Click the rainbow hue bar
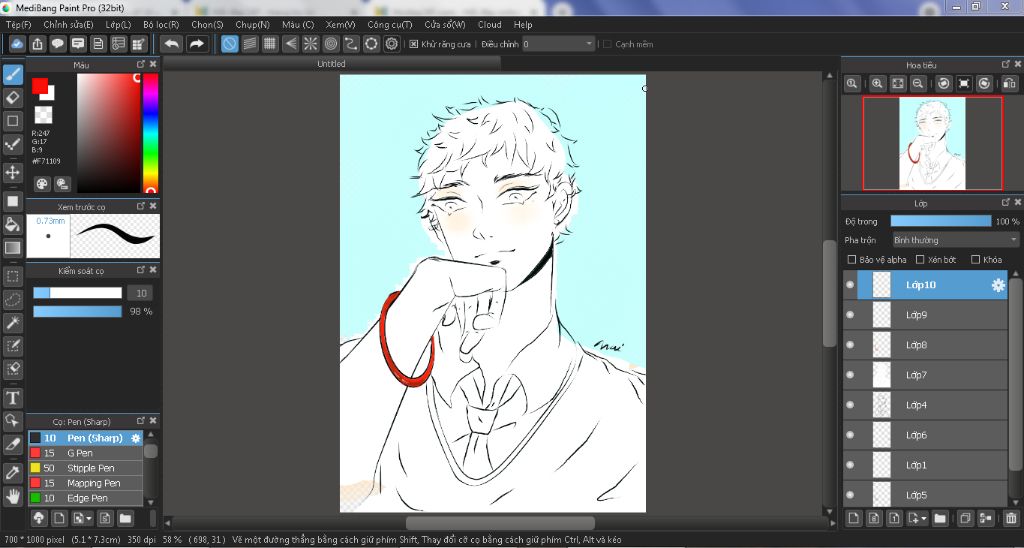1024x548 pixels. [x=150, y=133]
